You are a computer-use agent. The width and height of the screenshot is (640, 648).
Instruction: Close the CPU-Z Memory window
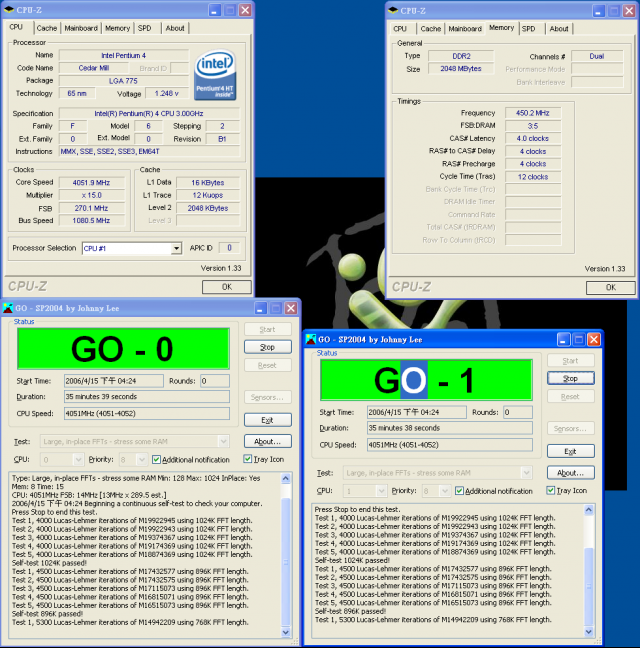click(x=629, y=11)
